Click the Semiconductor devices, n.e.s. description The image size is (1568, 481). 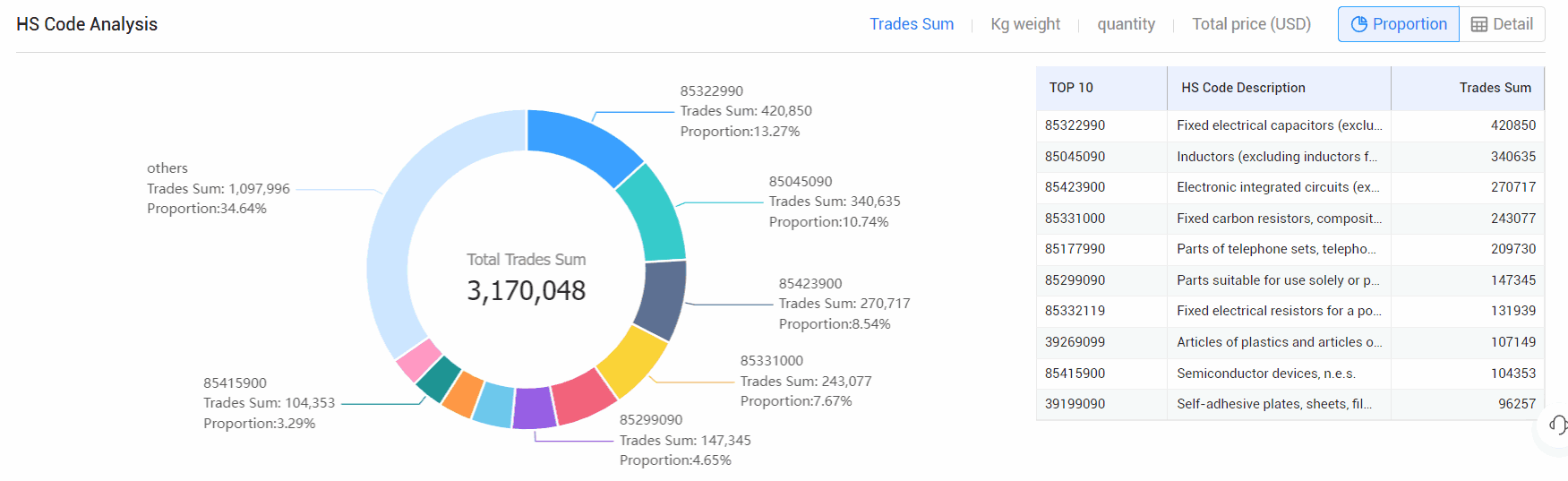pyautogui.click(x=1265, y=374)
